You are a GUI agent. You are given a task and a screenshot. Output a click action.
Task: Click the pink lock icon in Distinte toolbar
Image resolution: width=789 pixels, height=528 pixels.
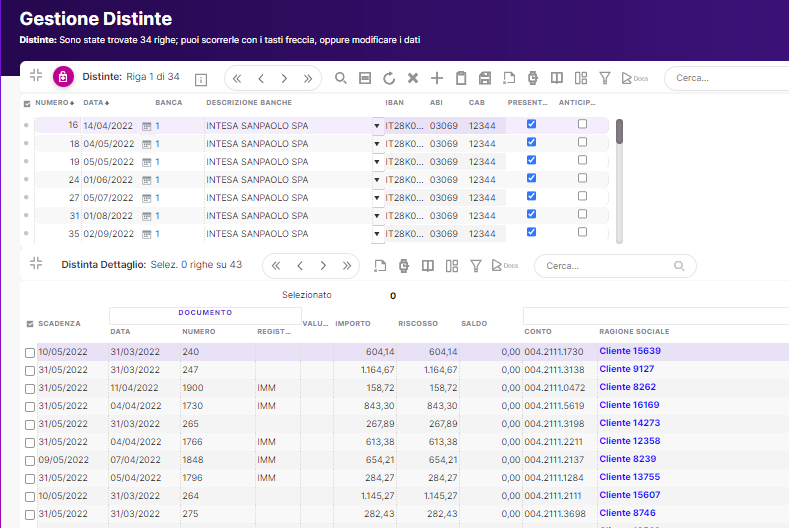click(x=63, y=77)
